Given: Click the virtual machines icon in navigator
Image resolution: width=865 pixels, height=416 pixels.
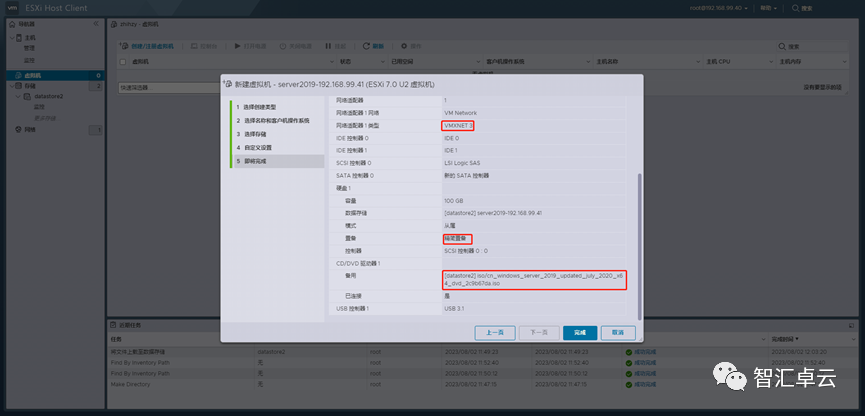Looking at the screenshot, I should [18, 76].
